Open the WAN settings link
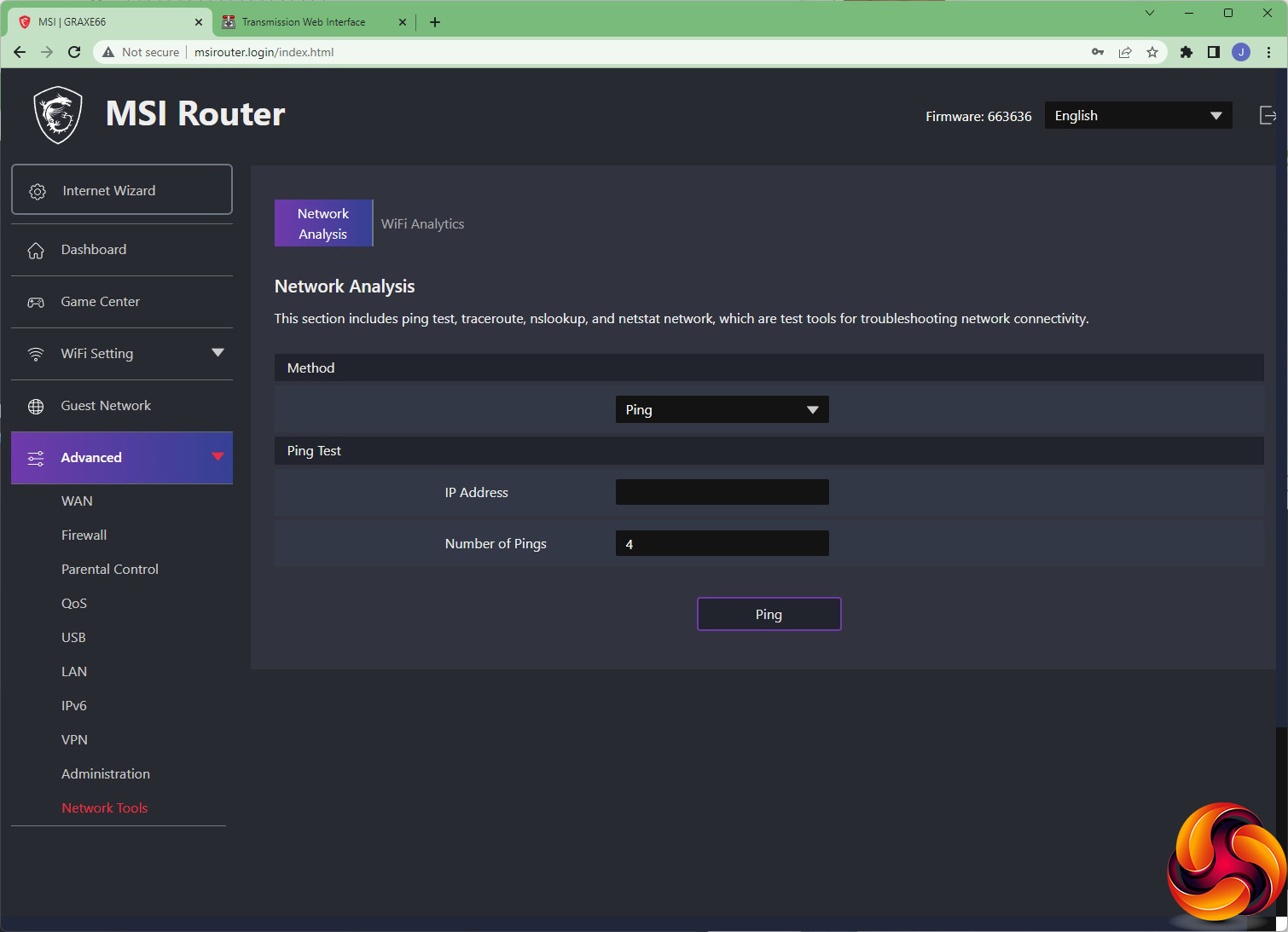The image size is (1288, 932). pyautogui.click(x=77, y=501)
